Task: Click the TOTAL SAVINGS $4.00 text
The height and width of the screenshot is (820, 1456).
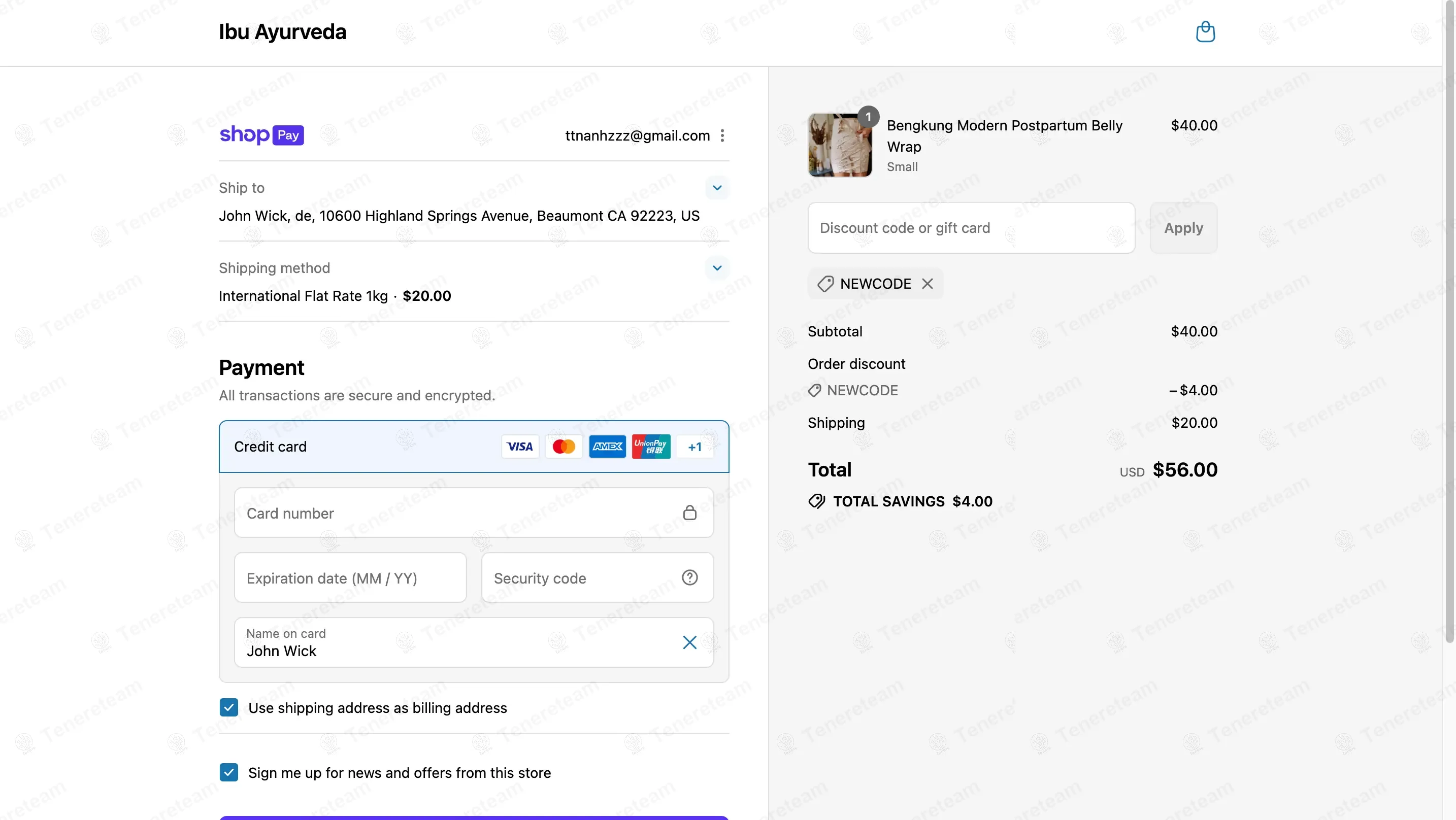Action: point(912,501)
